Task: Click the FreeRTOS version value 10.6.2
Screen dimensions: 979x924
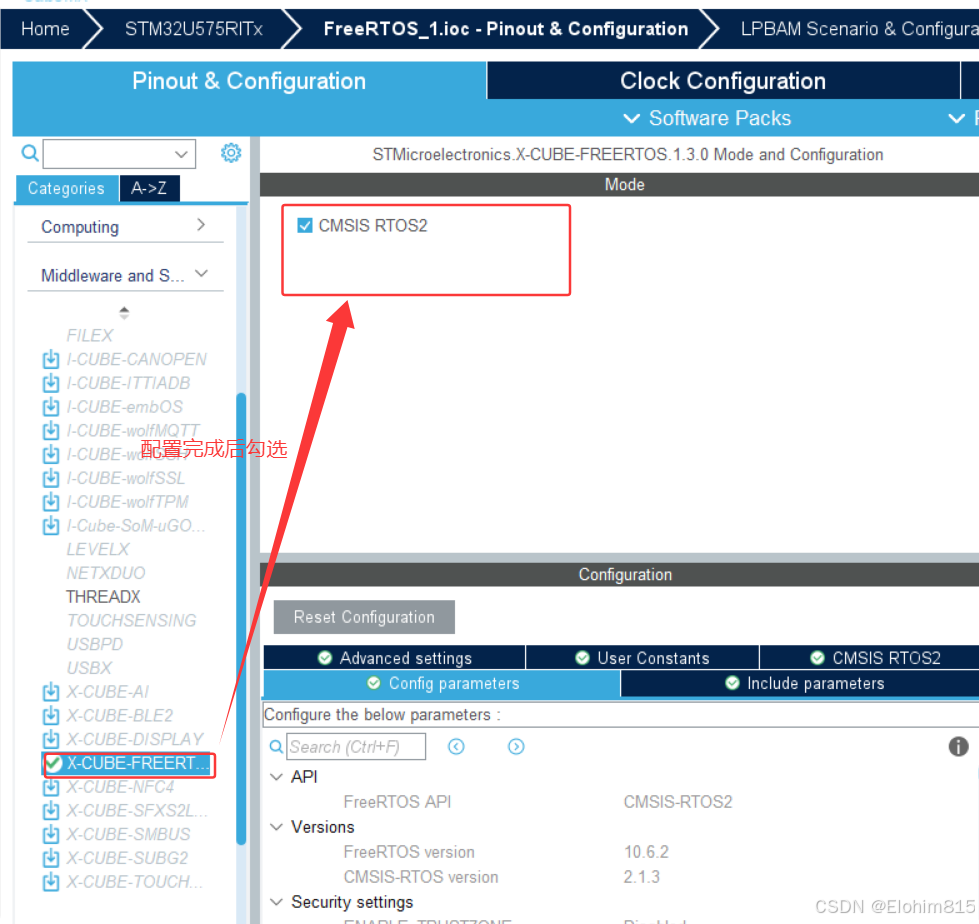Action: coord(646,852)
